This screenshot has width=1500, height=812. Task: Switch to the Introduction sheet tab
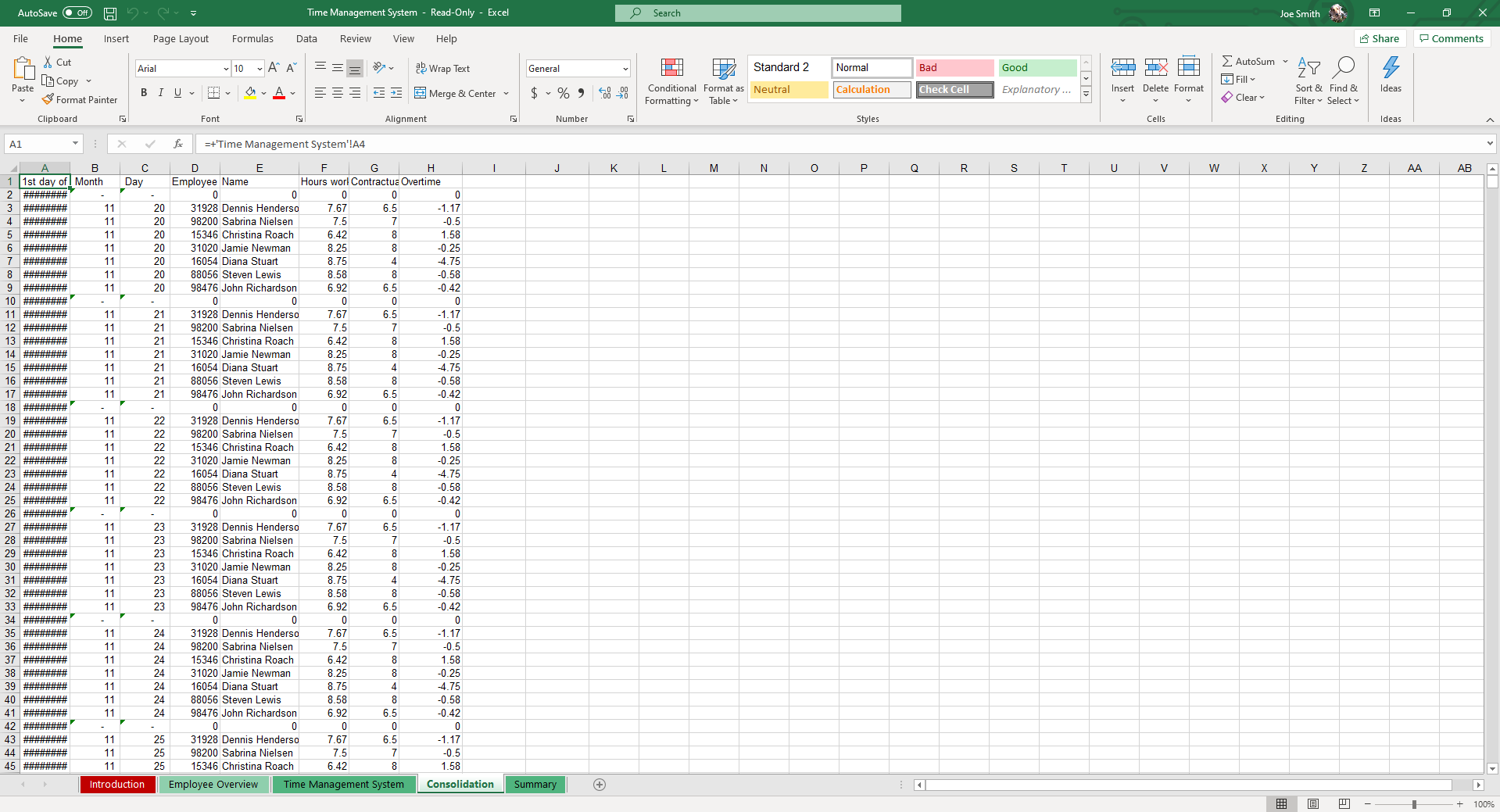(117, 785)
